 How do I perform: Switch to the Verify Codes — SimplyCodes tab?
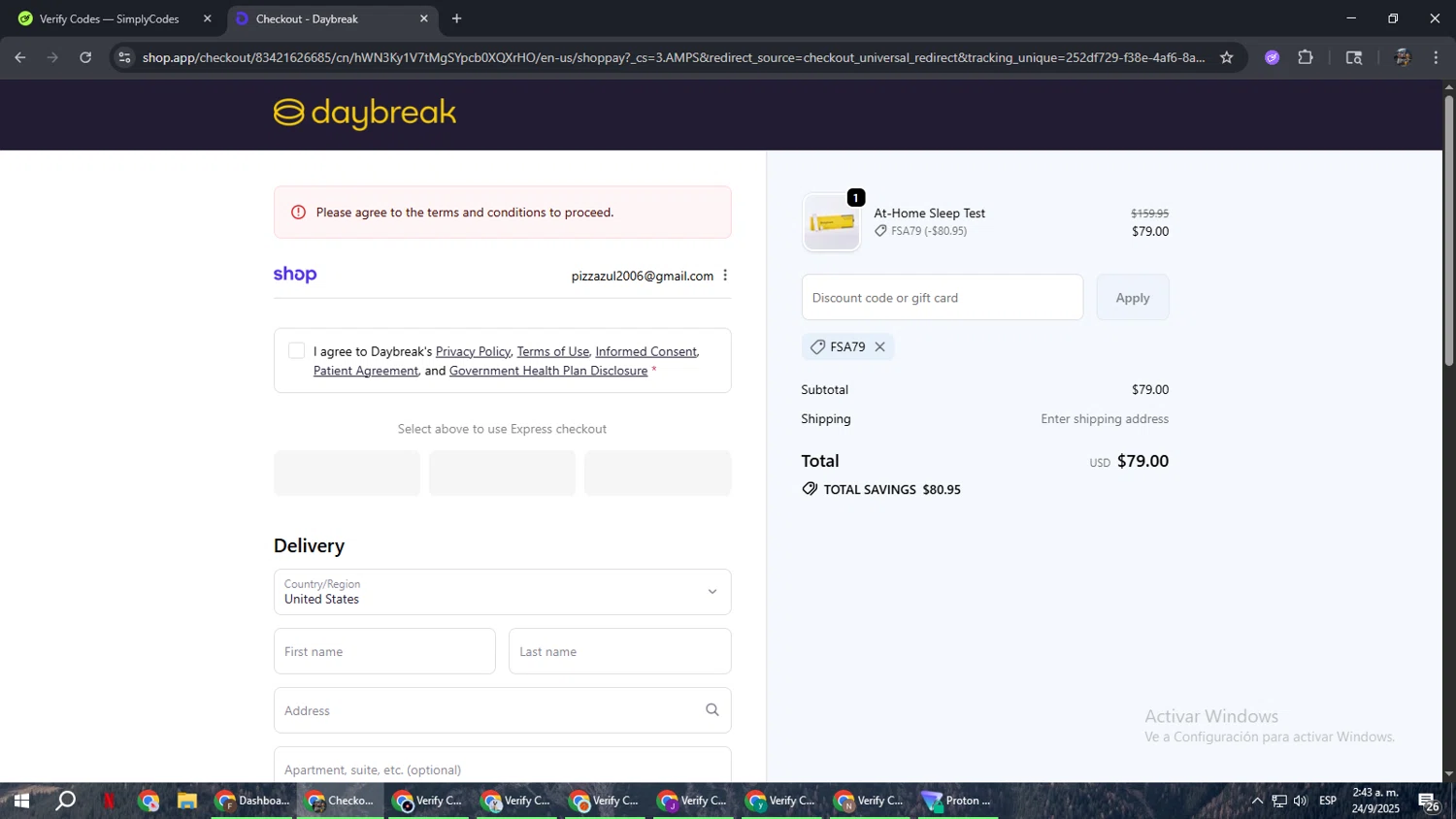tap(110, 18)
